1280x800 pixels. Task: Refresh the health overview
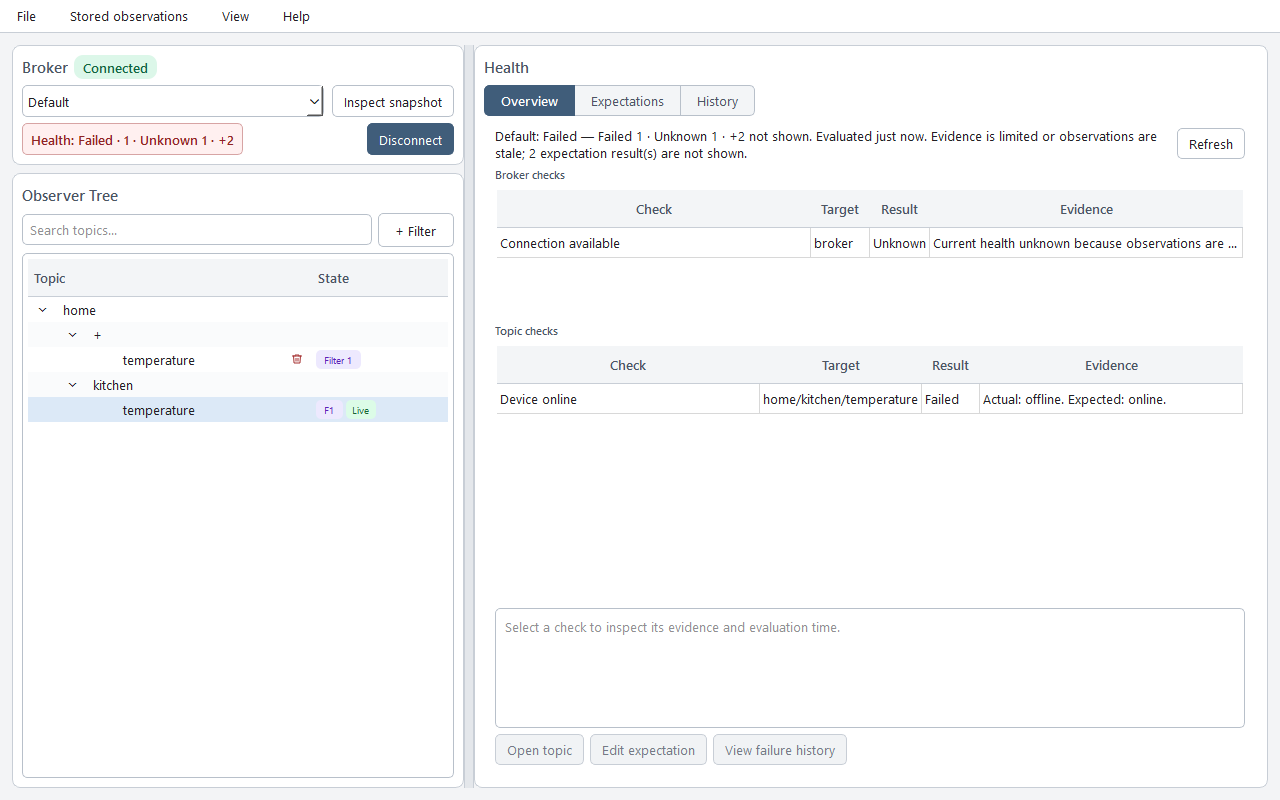point(1211,144)
